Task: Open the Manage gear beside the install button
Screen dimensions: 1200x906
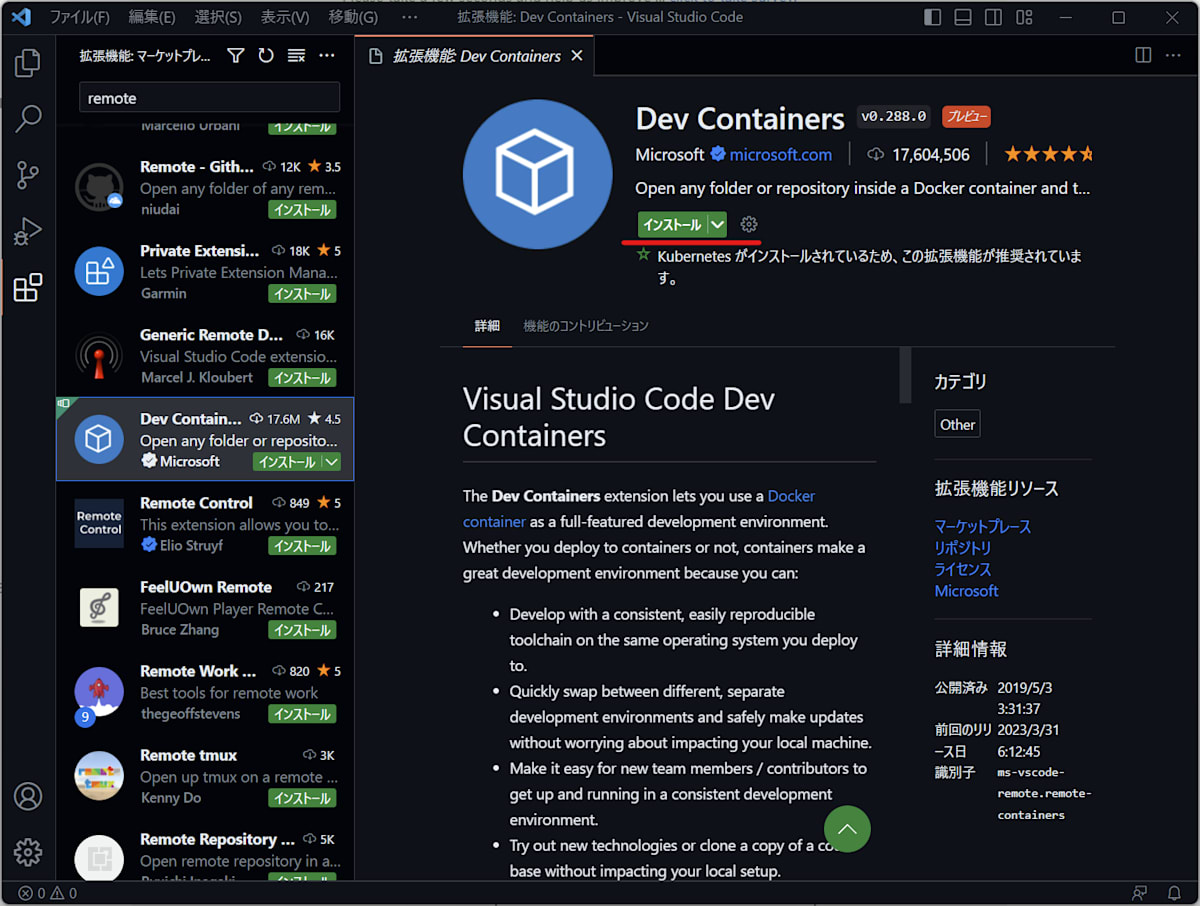Action: (748, 224)
